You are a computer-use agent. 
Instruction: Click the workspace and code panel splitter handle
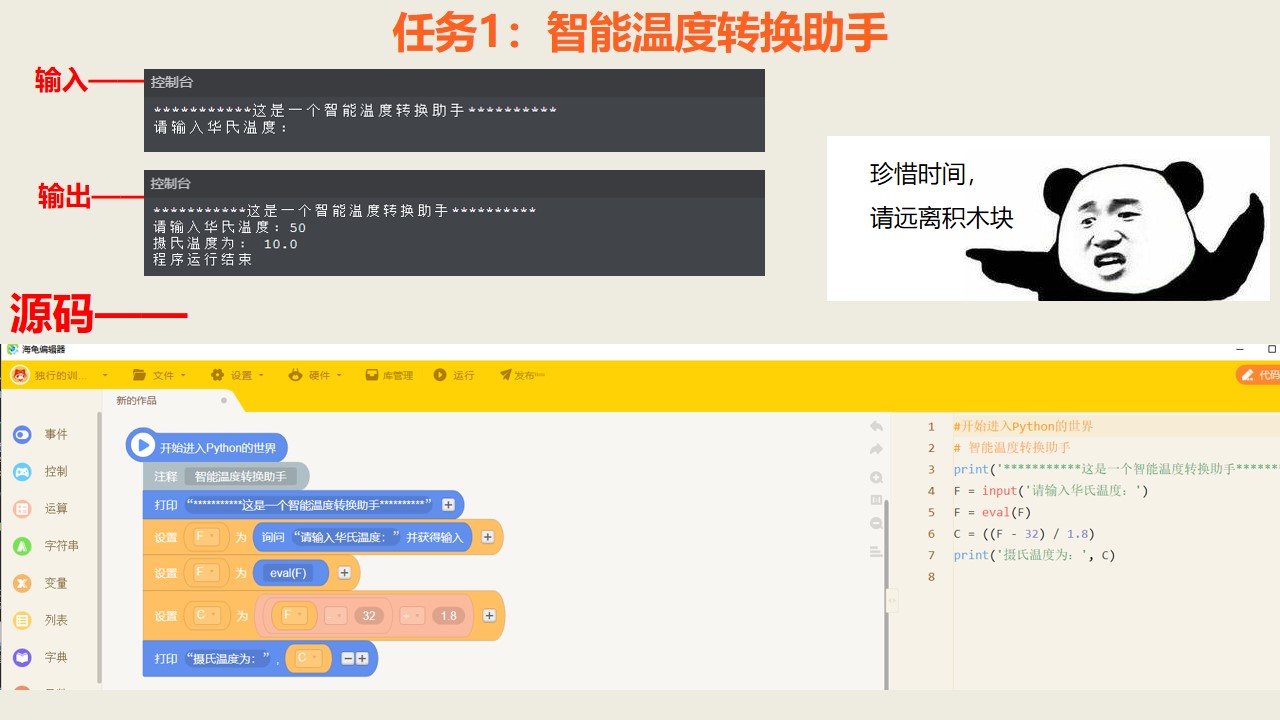[x=892, y=600]
